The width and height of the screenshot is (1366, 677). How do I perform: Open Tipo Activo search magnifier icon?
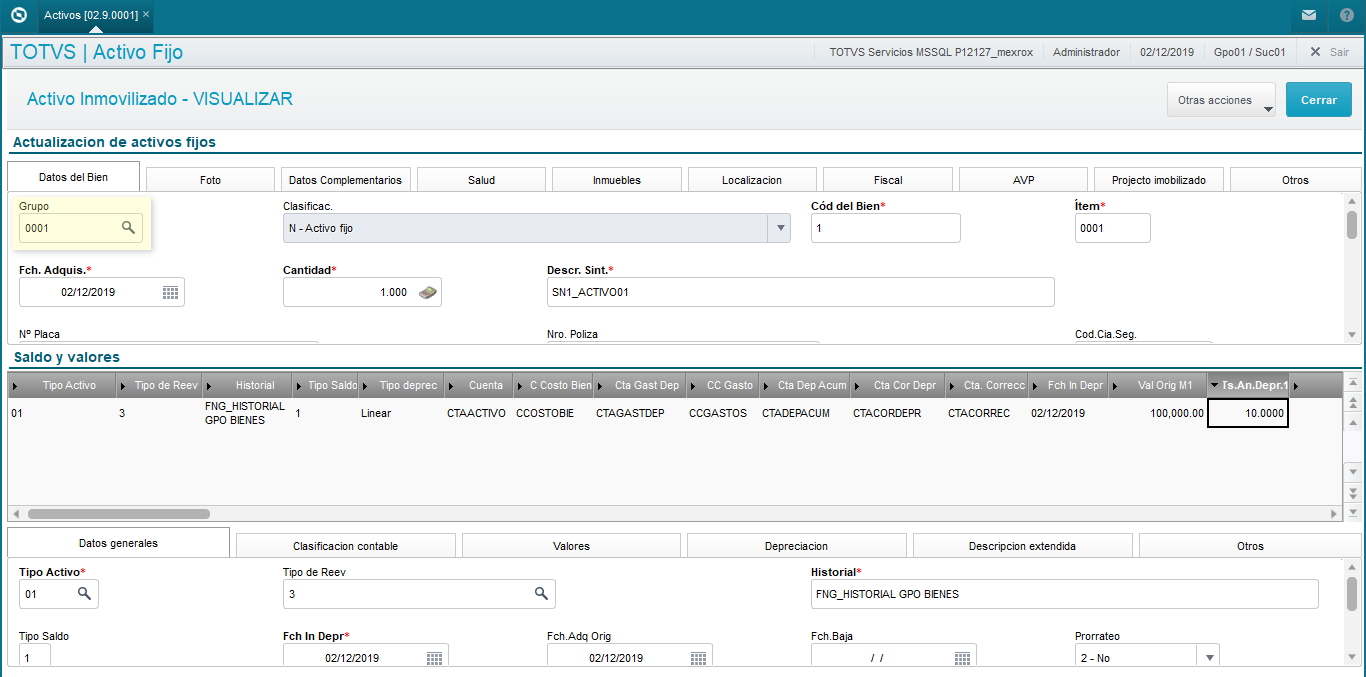pyautogui.click(x=85, y=594)
